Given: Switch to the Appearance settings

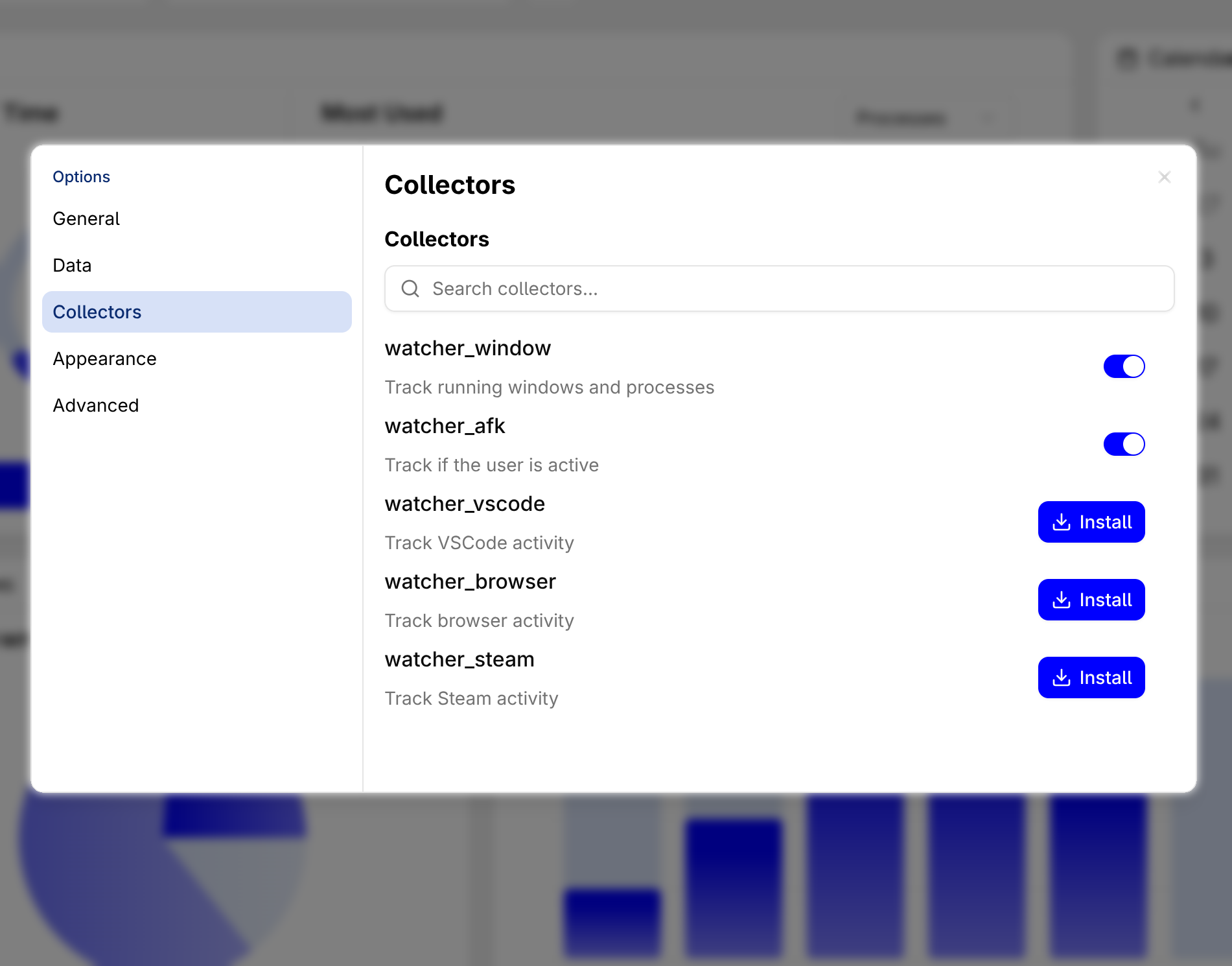Looking at the screenshot, I should point(104,359).
